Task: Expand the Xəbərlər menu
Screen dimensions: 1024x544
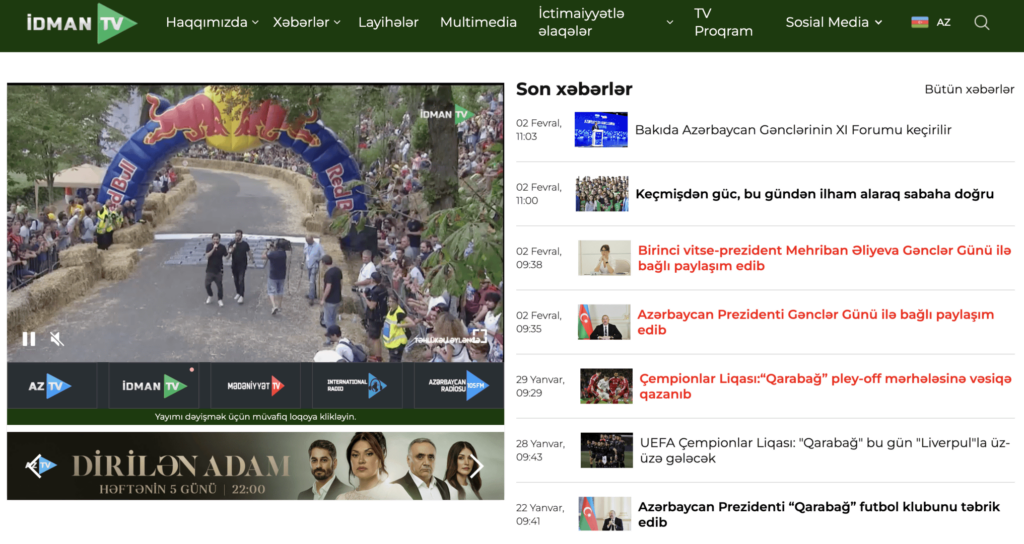Action: (306, 22)
